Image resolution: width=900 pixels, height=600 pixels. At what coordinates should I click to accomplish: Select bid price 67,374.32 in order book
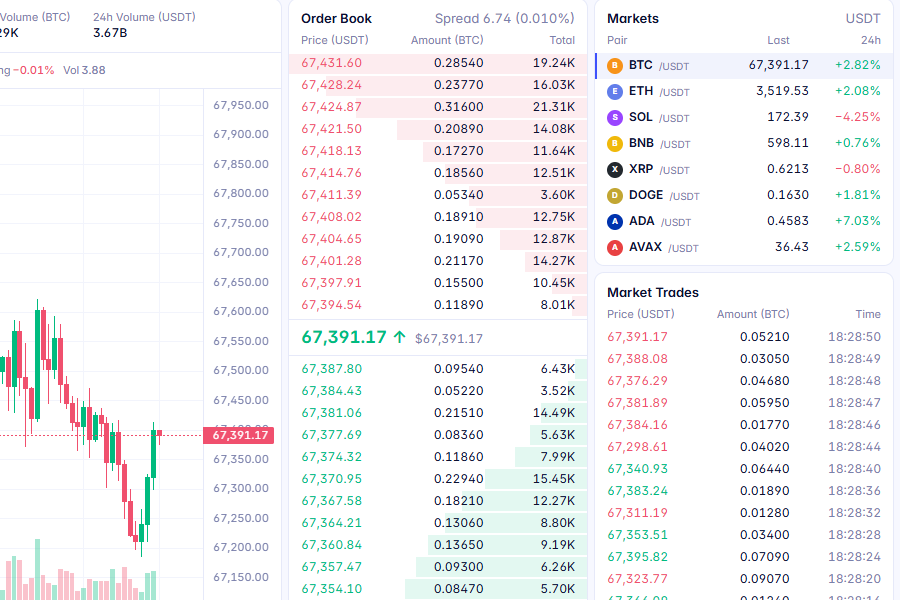(331, 456)
